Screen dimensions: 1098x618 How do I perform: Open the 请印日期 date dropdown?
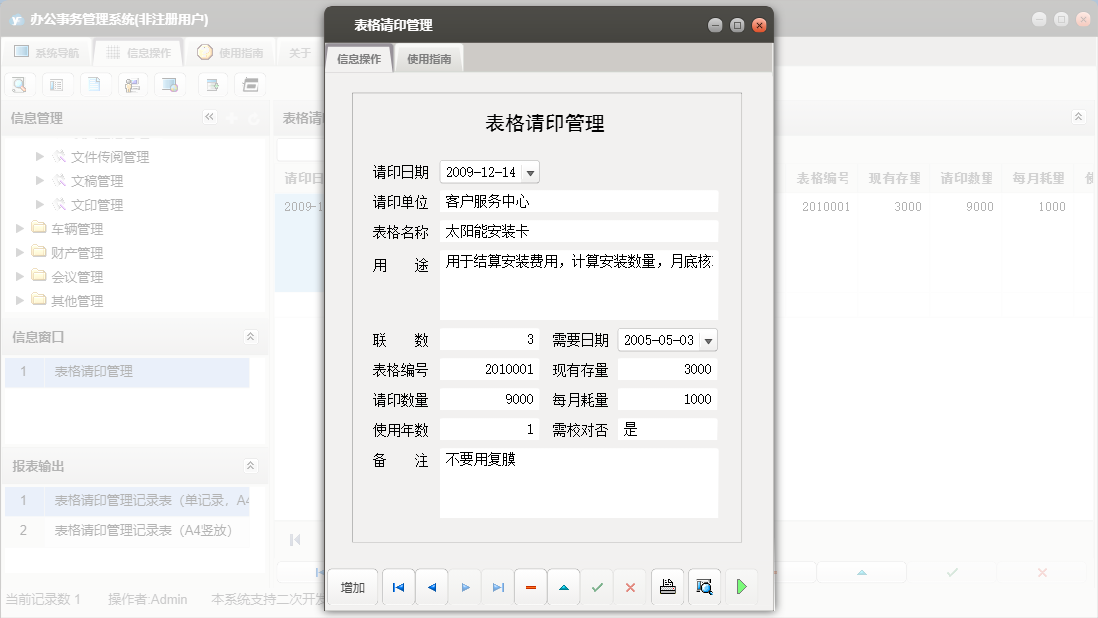point(530,171)
